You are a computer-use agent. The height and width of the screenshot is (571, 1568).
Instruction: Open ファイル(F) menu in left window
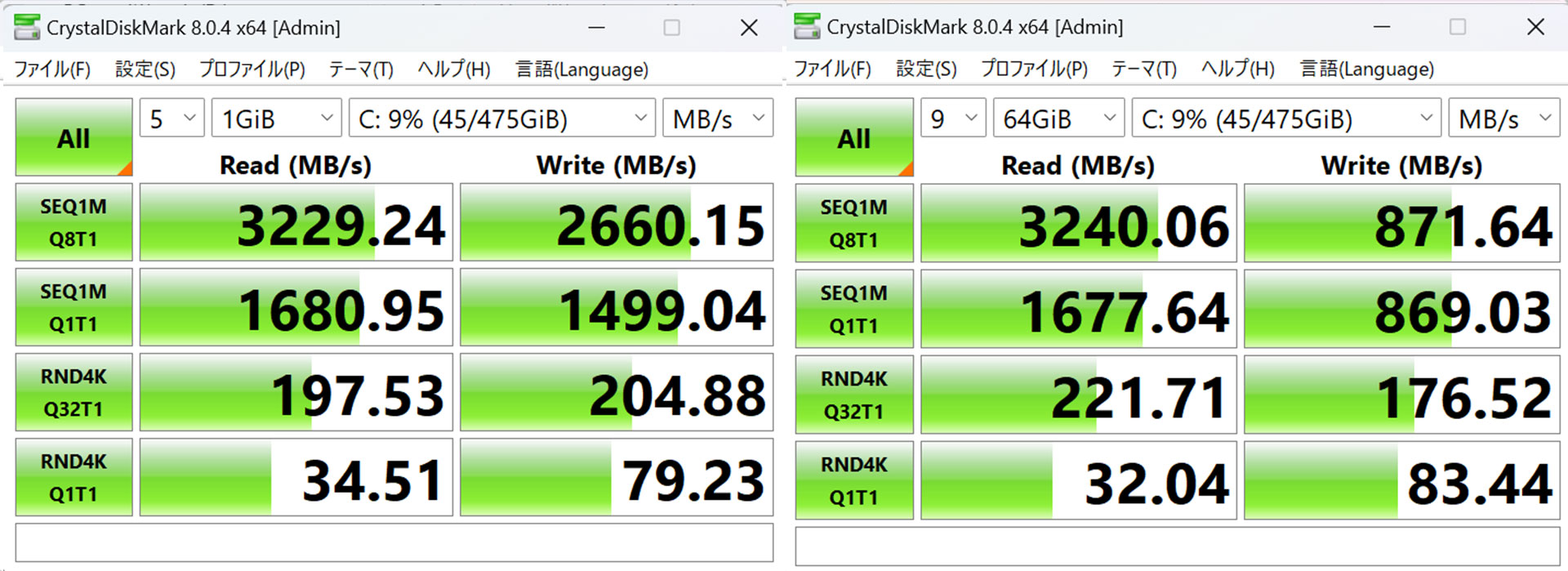[52, 69]
